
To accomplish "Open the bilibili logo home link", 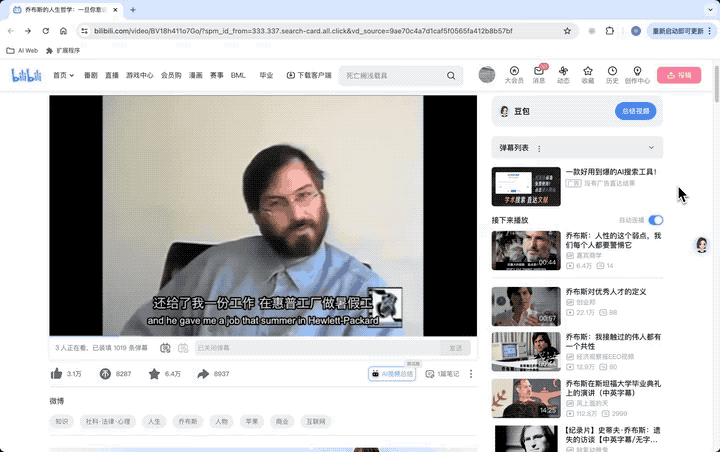I will 26,75.
